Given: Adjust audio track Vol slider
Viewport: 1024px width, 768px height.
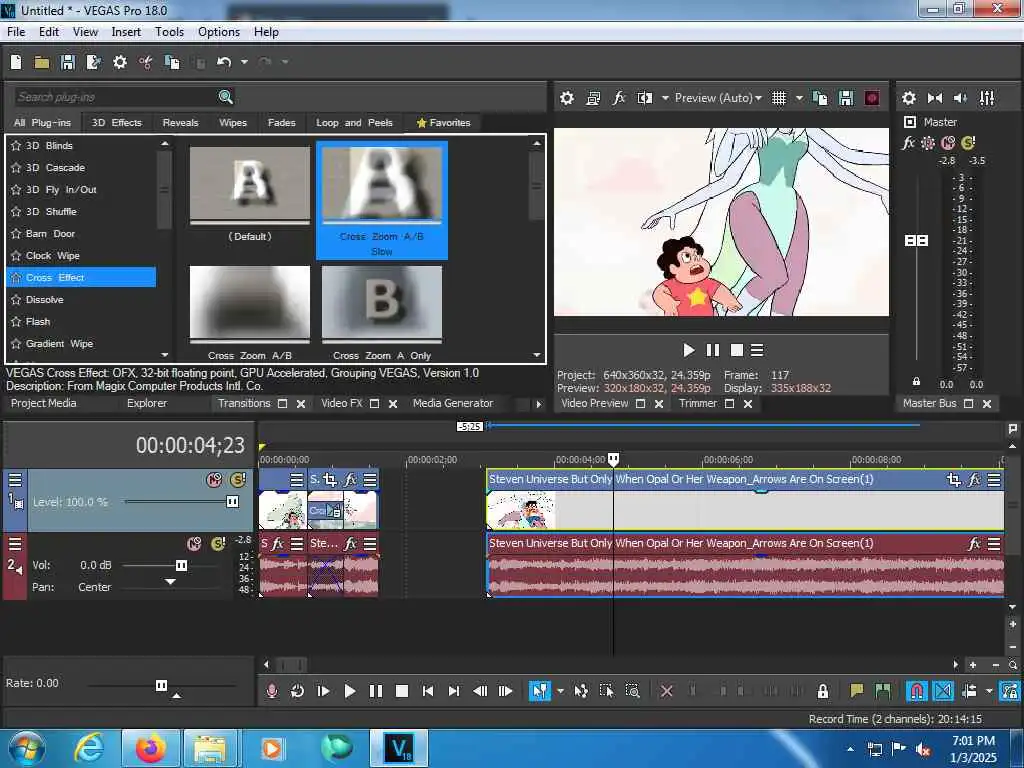Looking at the screenshot, I should click(182, 566).
